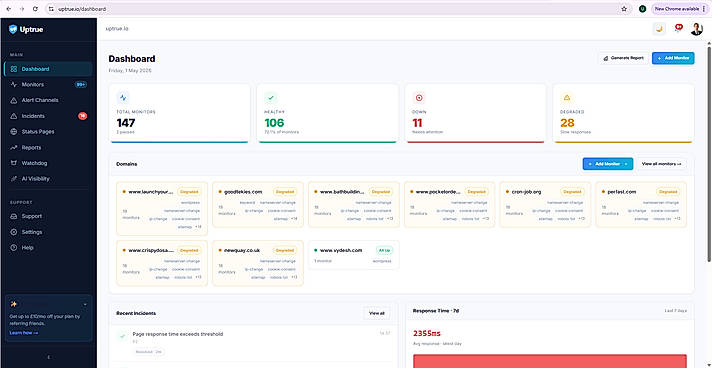Click the resolved check icon beside the page response incident
Screen dimensions: 712x368
[x=122, y=337]
